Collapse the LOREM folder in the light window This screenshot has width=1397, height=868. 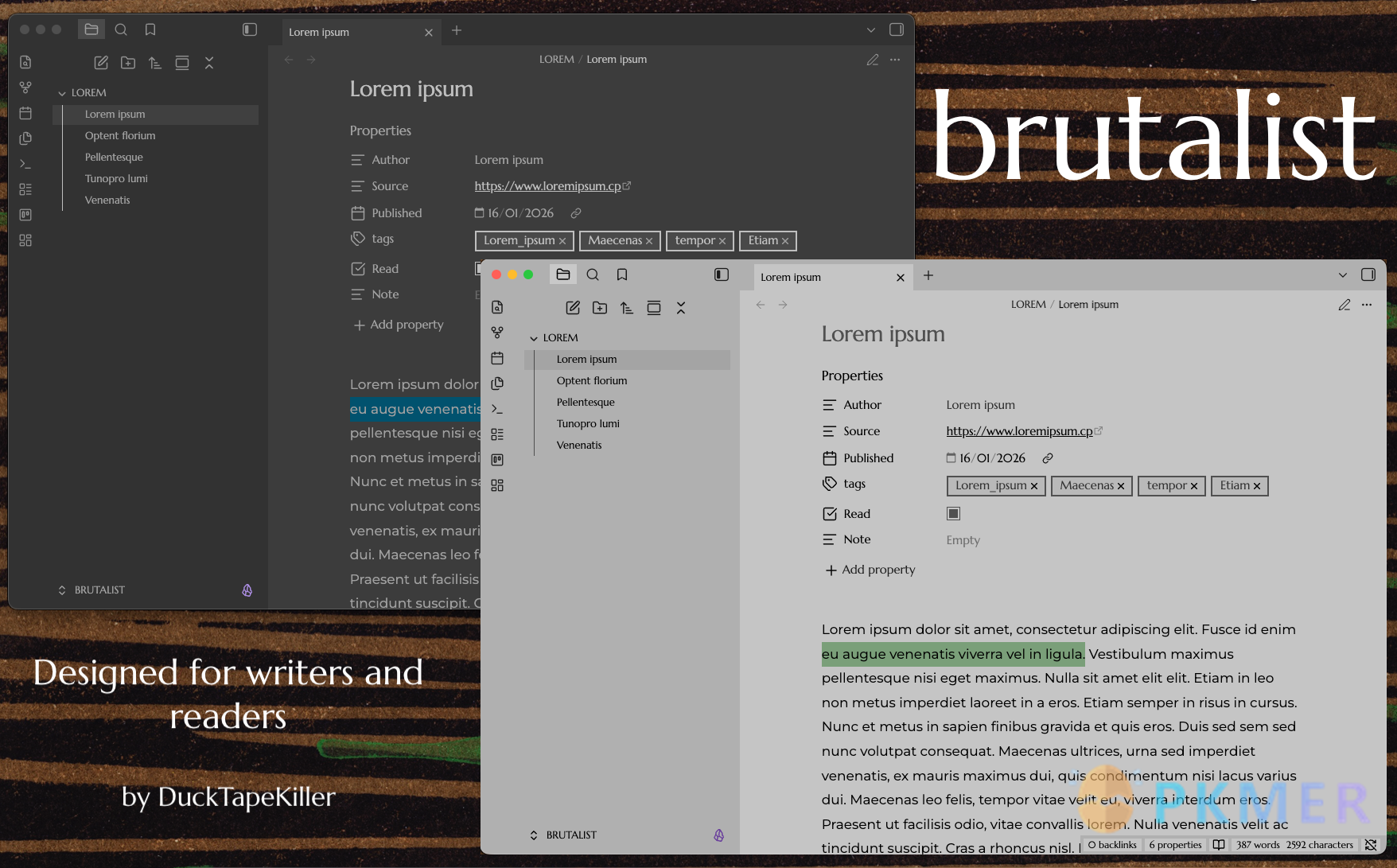[x=534, y=338]
